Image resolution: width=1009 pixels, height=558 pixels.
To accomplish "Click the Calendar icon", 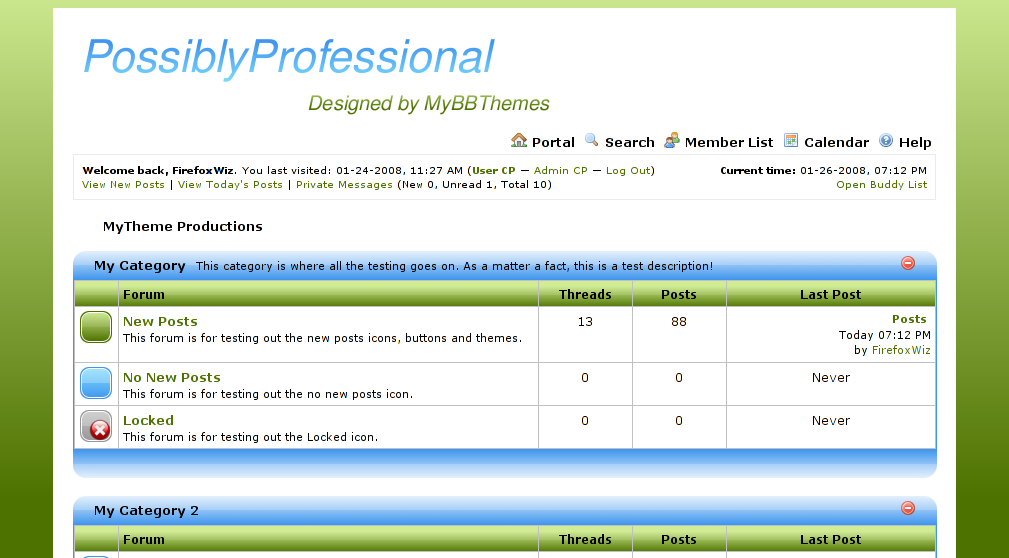I will (x=791, y=140).
